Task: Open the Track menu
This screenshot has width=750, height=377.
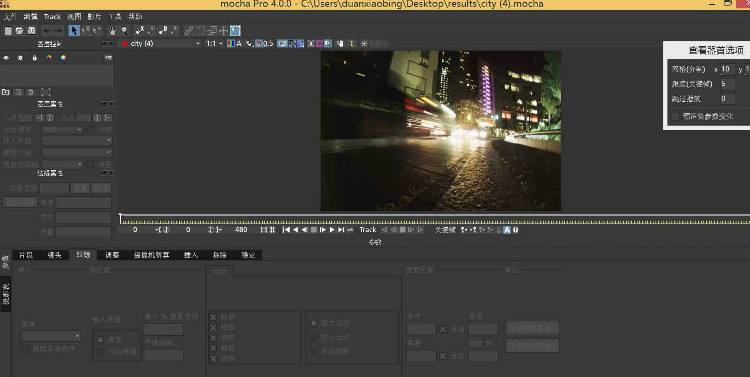Action: (x=52, y=17)
